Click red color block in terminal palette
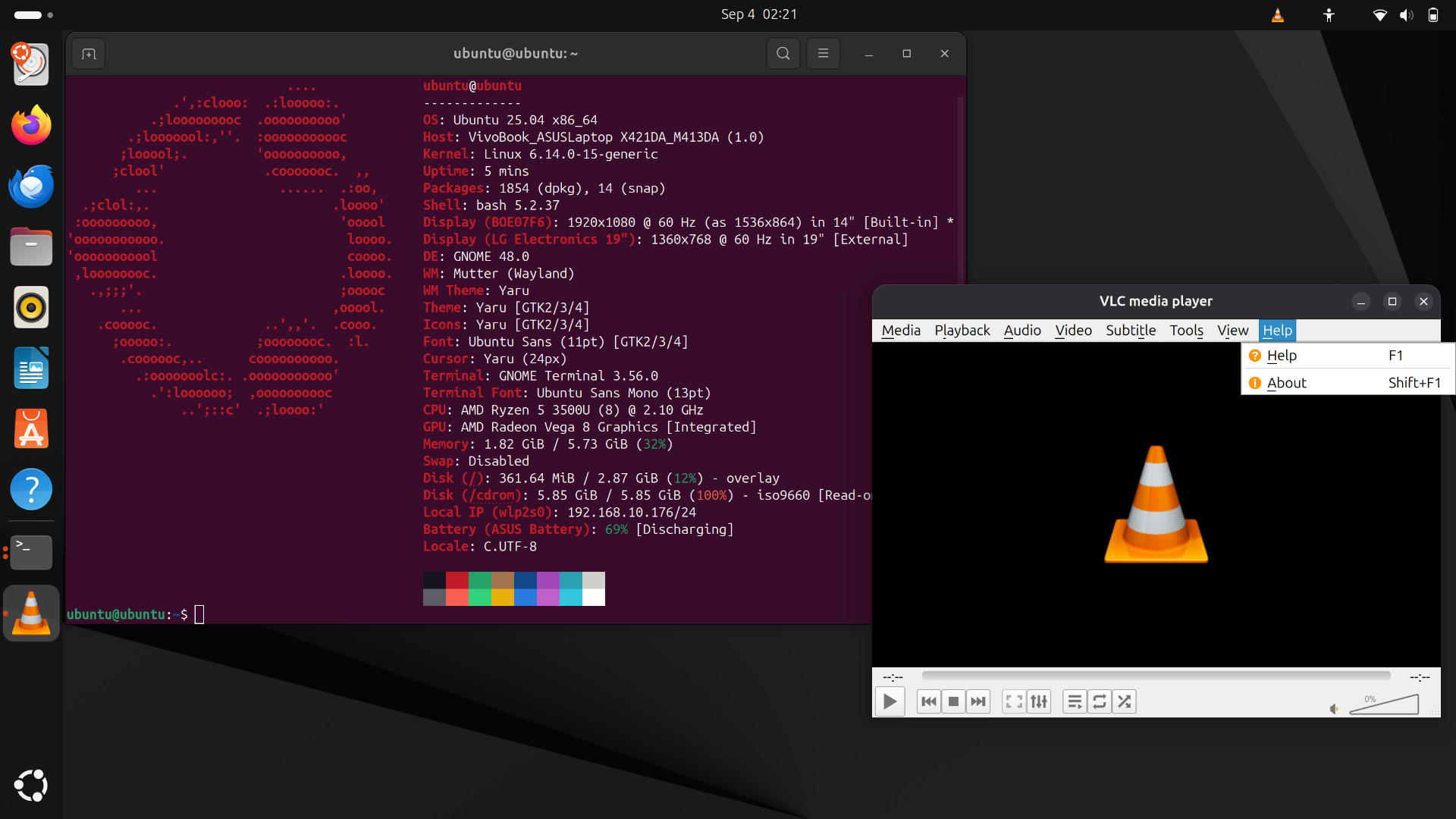Image resolution: width=1456 pixels, height=819 pixels. tap(457, 580)
